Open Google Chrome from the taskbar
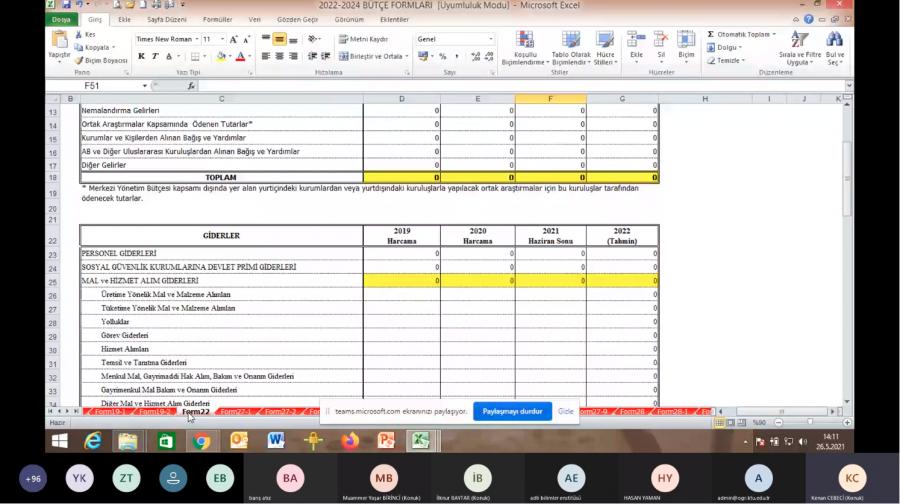This screenshot has width=900, height=504. point(202,440)
